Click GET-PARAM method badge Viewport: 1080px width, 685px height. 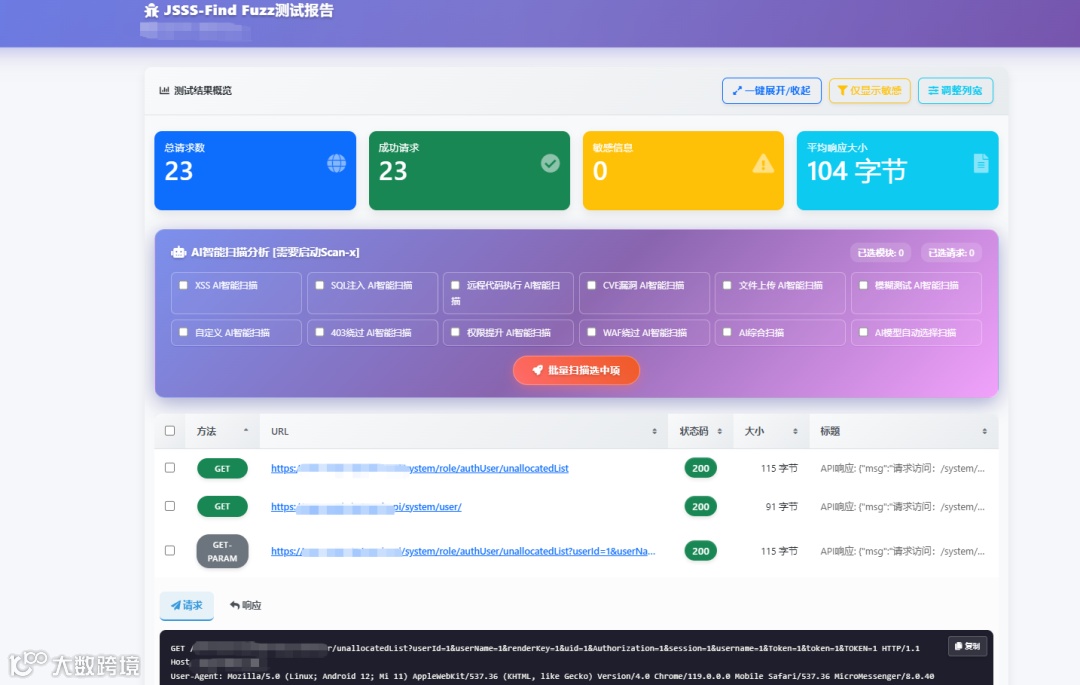pyautogui.click(x=222, y=551)
